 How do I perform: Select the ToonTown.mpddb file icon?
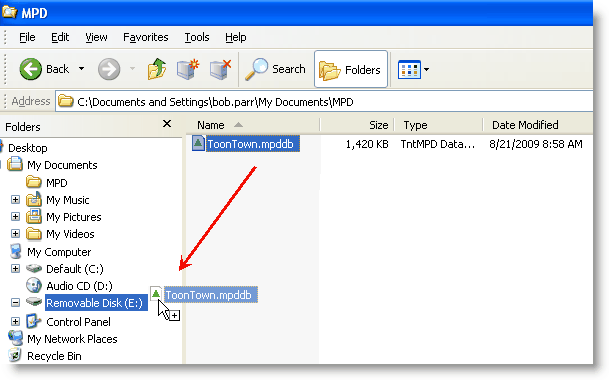point(198,143)
